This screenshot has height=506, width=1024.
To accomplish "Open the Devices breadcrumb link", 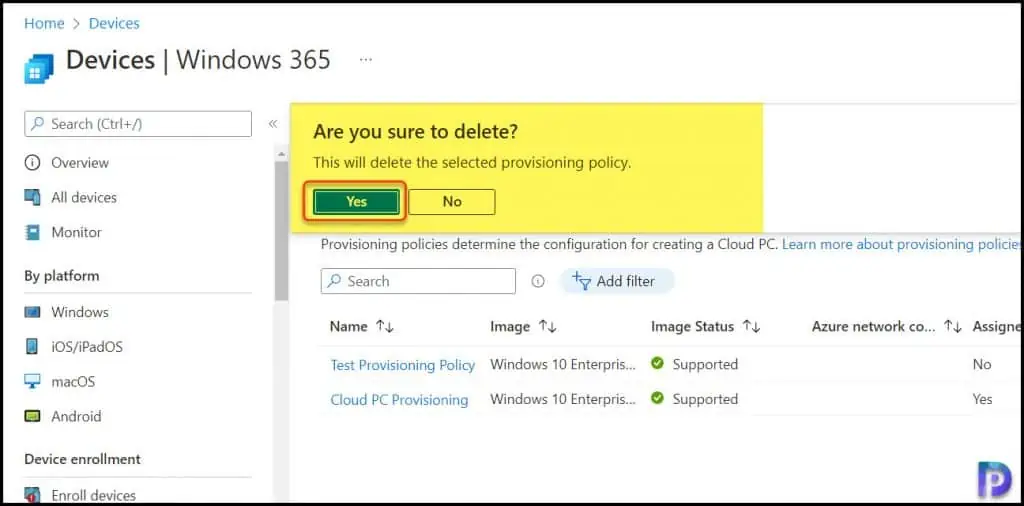I will pos(114,24).
